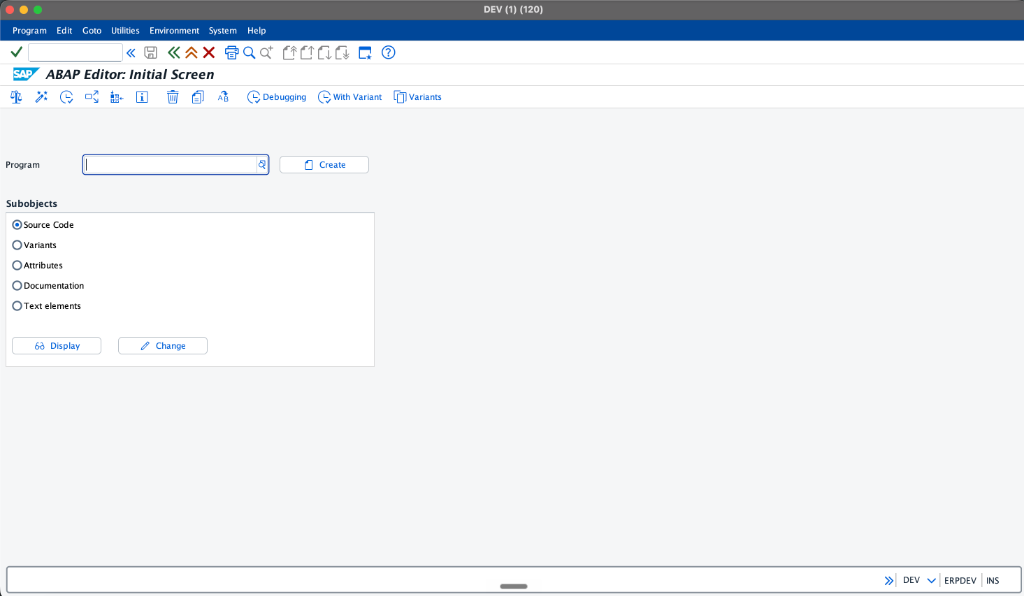Screen dimensions: 1024x596
Task: Click the status bar resize handle
Action: pos(513,586)
